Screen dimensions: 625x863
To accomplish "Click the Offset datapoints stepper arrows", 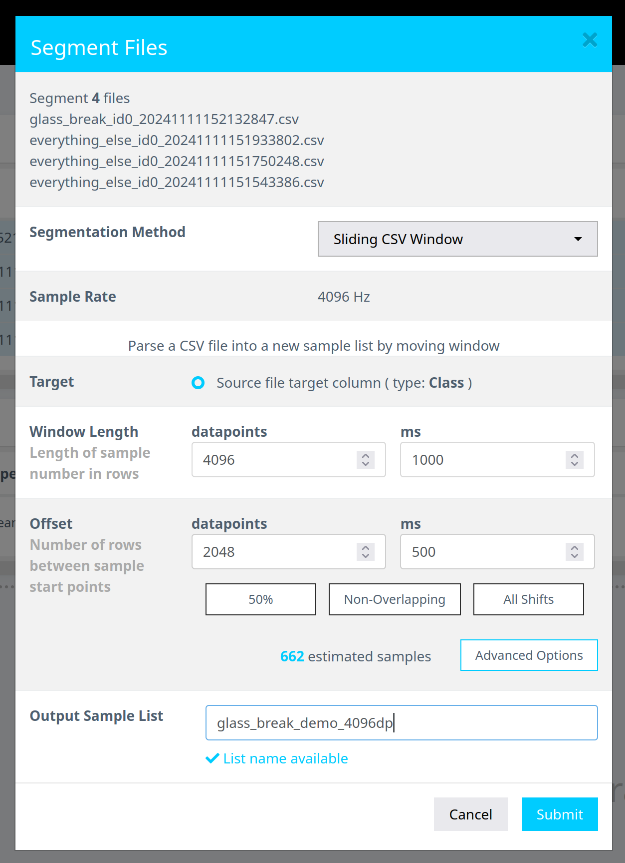I will pyautogui.click(x=365, y=552).
